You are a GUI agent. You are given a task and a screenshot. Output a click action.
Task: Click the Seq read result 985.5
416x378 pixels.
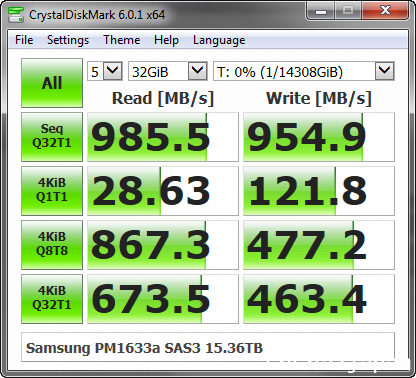point(163,137)
